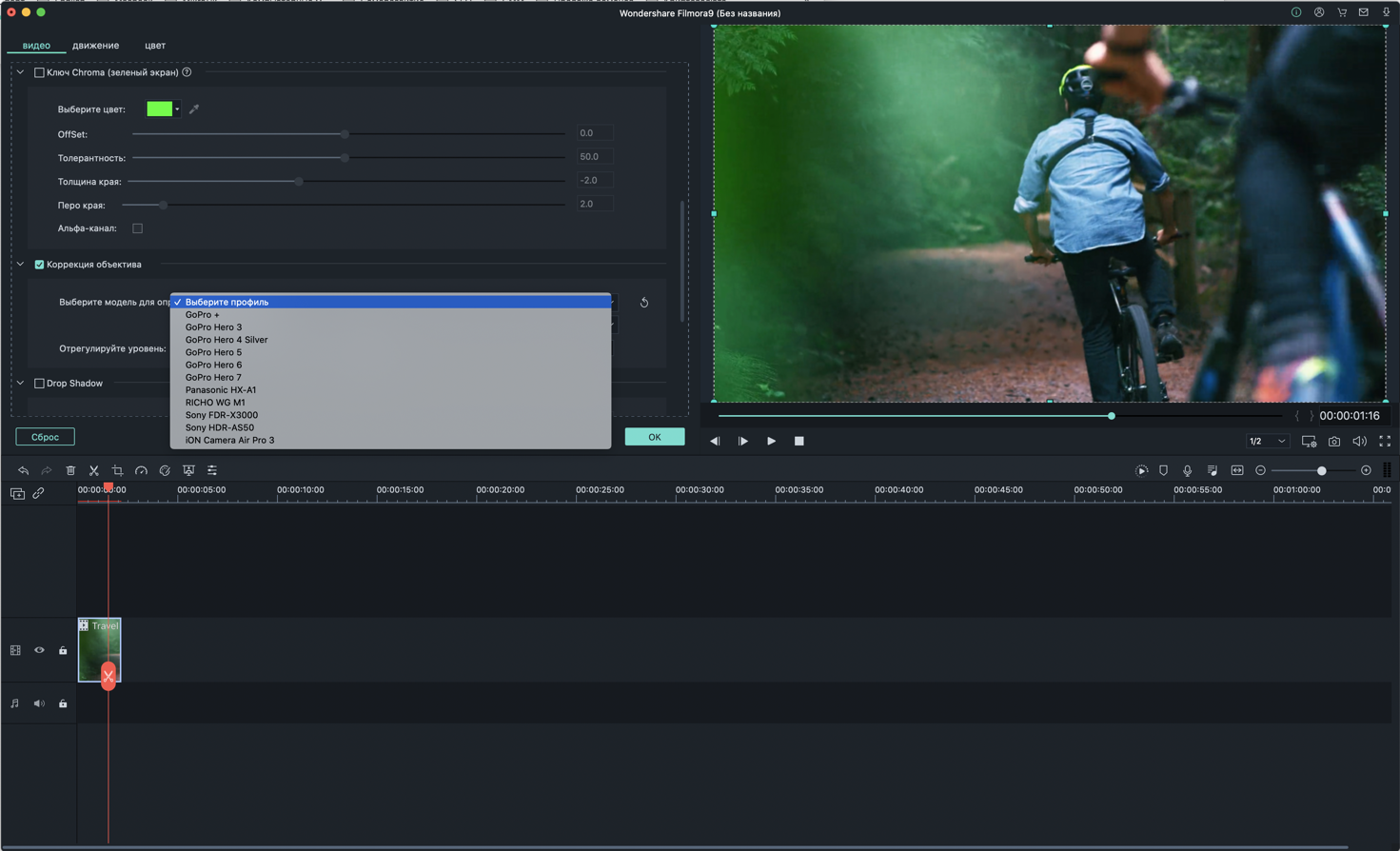Play the preview video
1400x851 pixels.
[x=771, y=442]
